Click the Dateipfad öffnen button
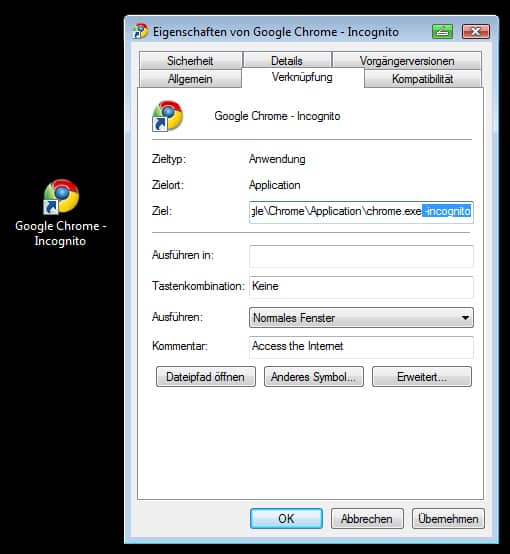Viewport: 510px width, 554px height. 206,377
